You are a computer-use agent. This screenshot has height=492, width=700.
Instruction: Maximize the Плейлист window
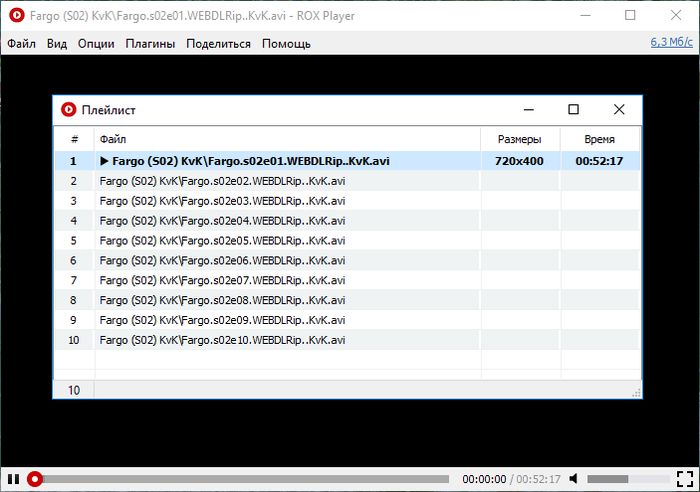[x=573, y=110]
